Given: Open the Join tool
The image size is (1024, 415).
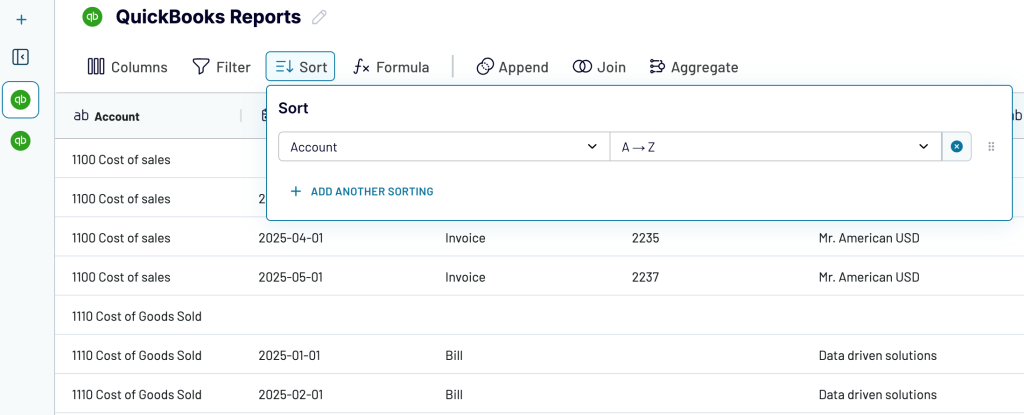Looking at the screenshot, I should 599,67.
